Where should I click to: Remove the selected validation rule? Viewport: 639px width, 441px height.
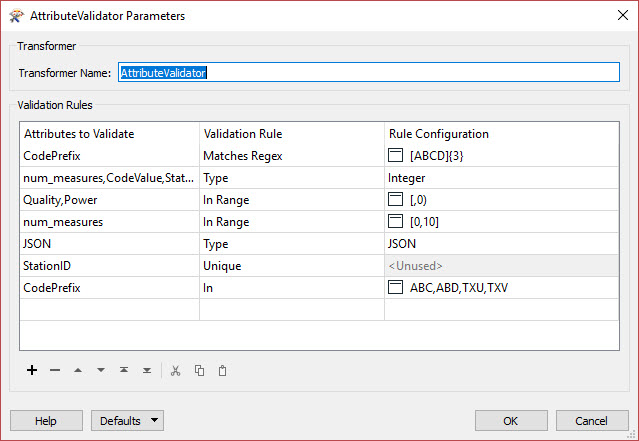coord(55,370)
